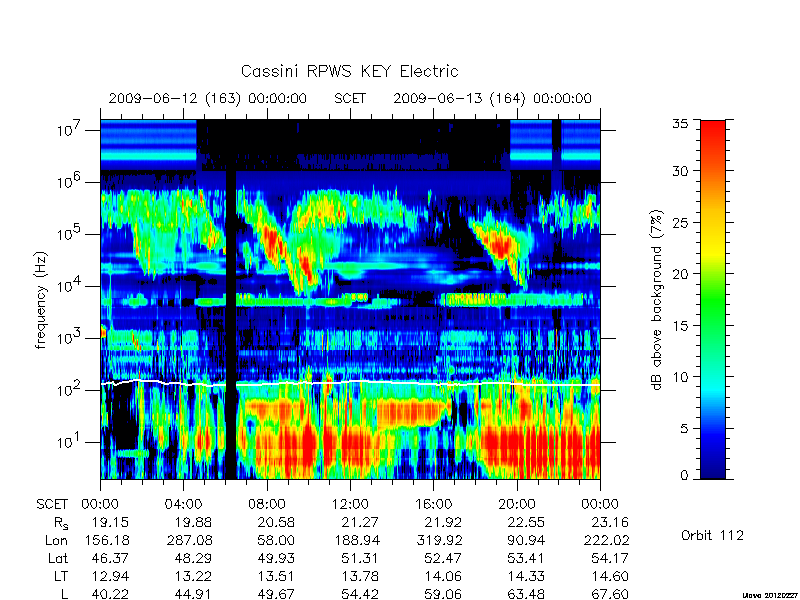Click the longitude value '287.08'
This screenshot has height=600, width=800.
[x=190, y=540]
